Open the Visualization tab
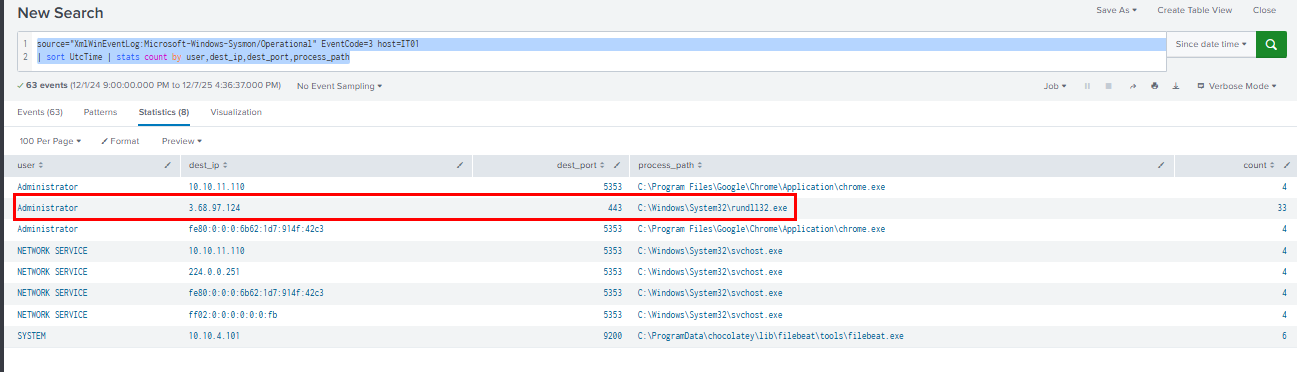The height and width of the screenshot is (372, 1297). 236,112
